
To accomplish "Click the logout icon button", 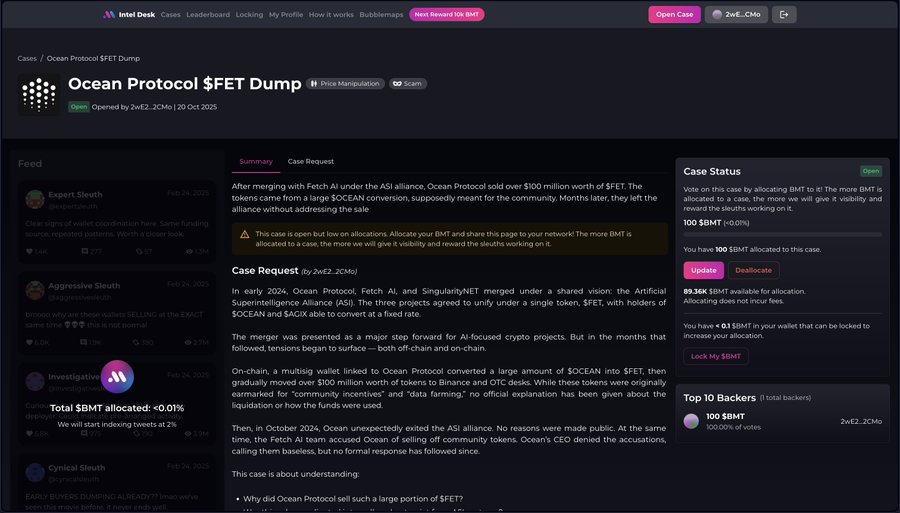I will [x=785, y=15].
